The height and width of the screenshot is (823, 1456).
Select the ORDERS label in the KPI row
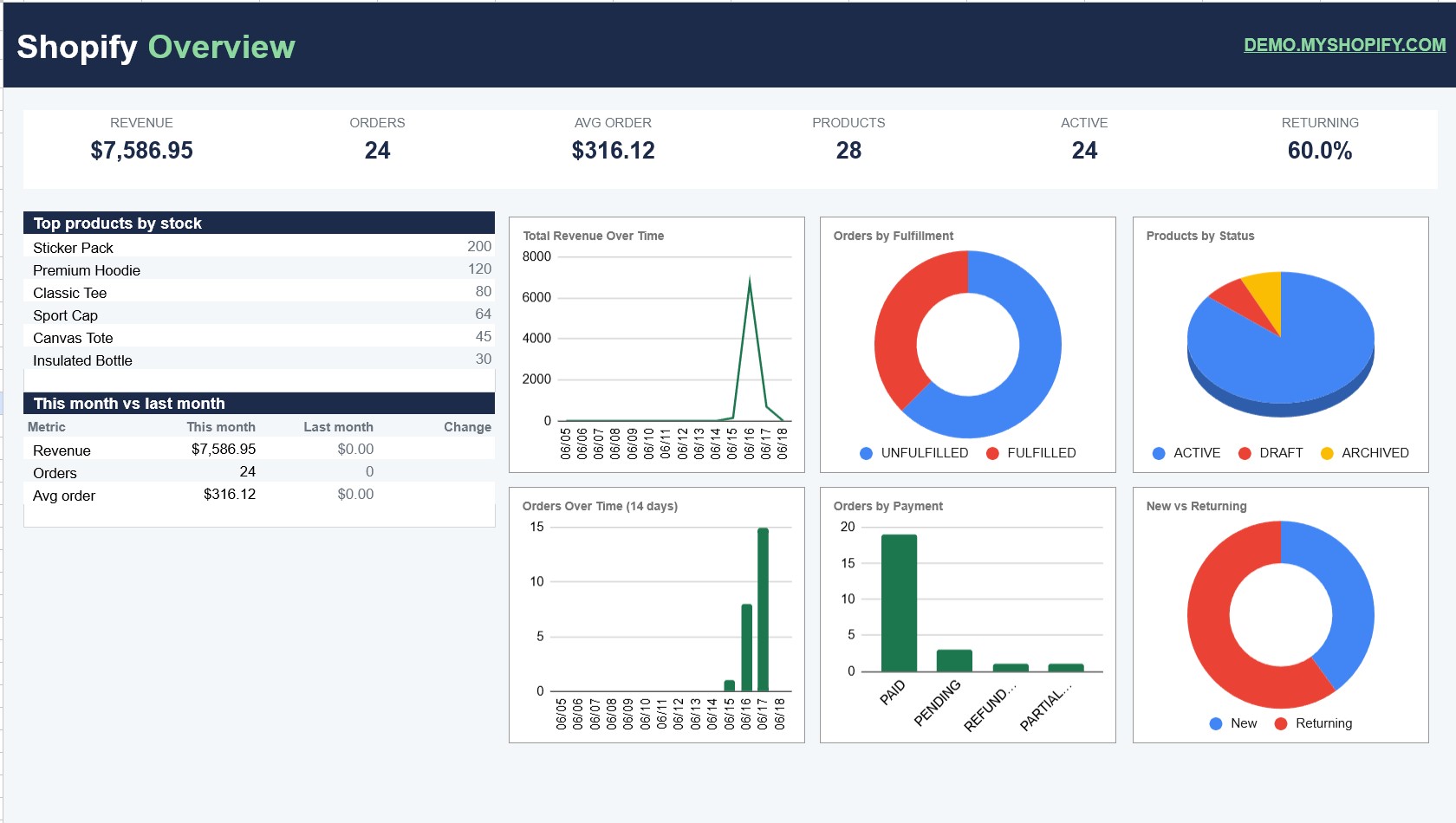(x=377, y=123)
